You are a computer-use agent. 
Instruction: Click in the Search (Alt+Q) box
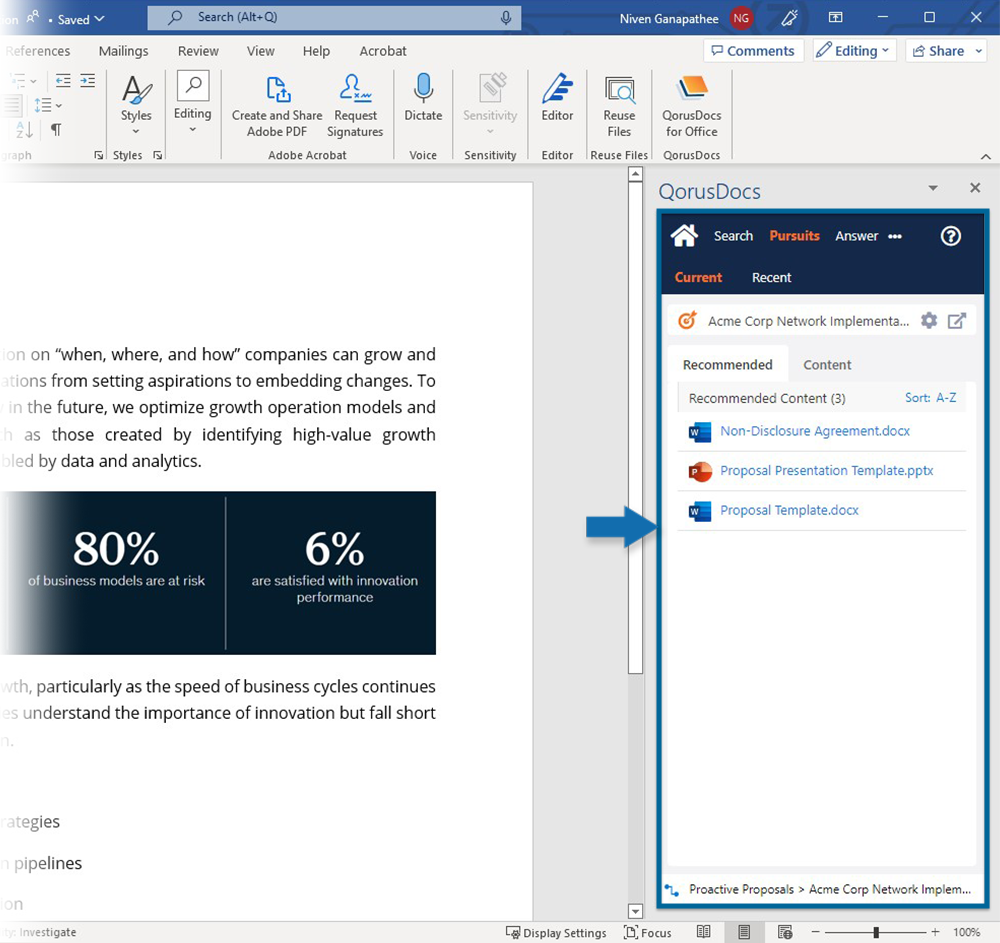(334, 18)
